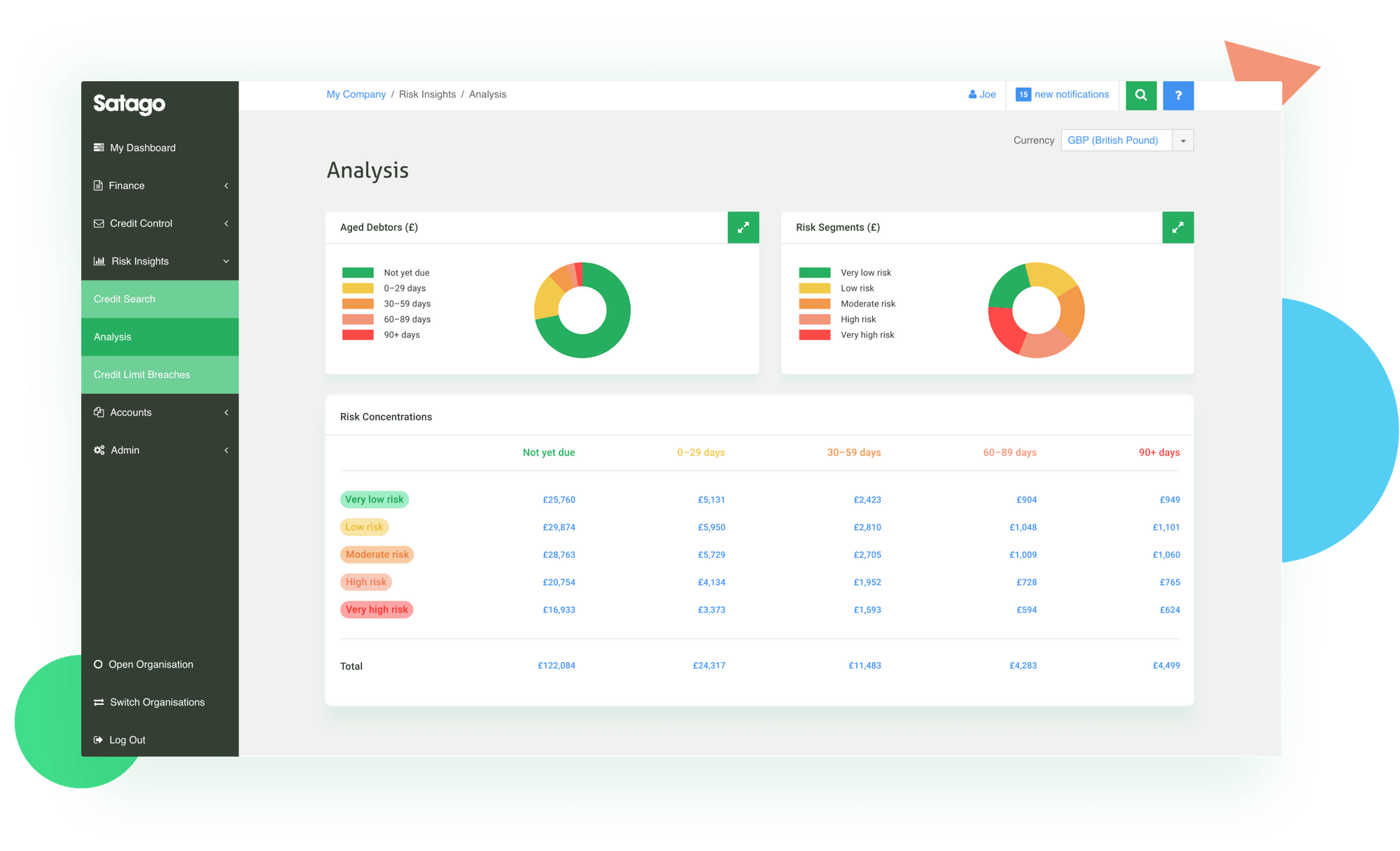Image resolution: width=1400 pixels, height=851 pixels.
Task: Click the £29,874 value
Action: [559, 527]
